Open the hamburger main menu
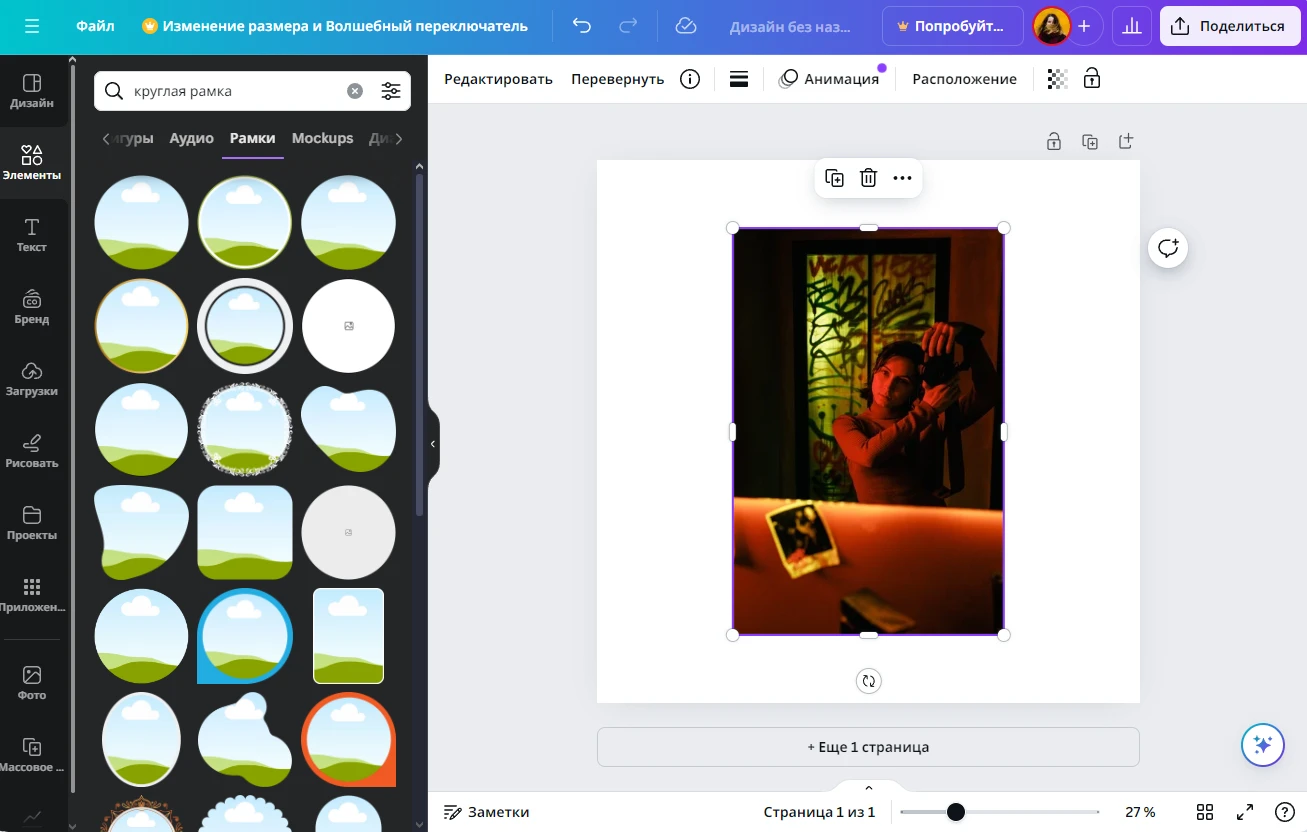 click(32, 26)
